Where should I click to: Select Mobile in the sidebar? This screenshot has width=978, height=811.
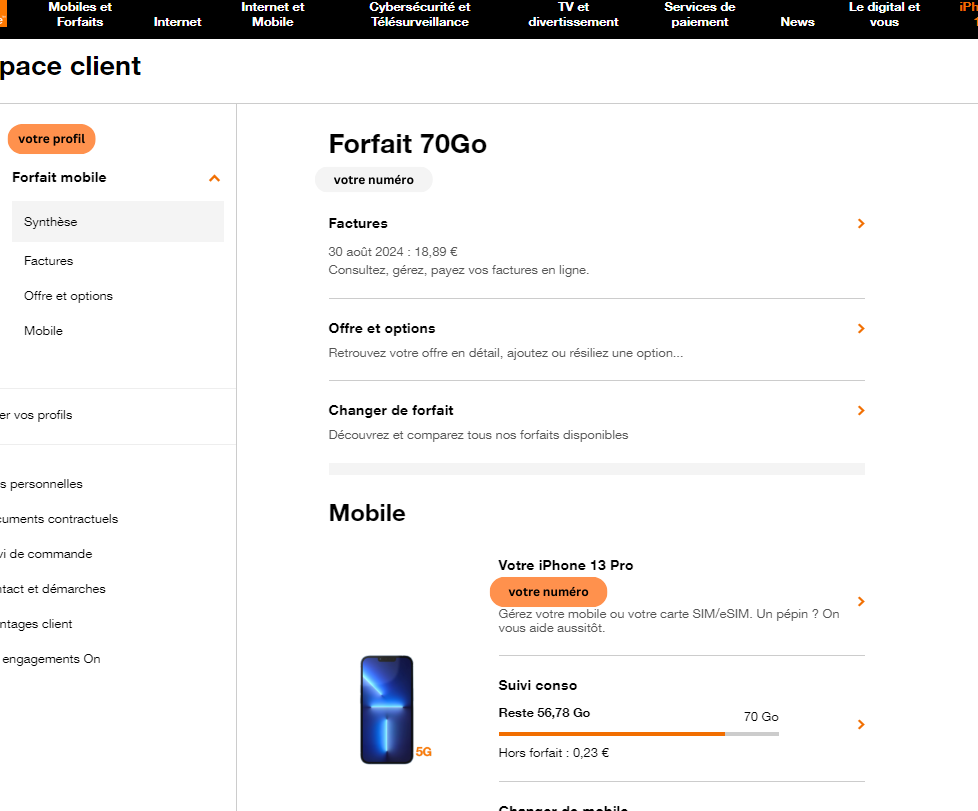point(43,331)
